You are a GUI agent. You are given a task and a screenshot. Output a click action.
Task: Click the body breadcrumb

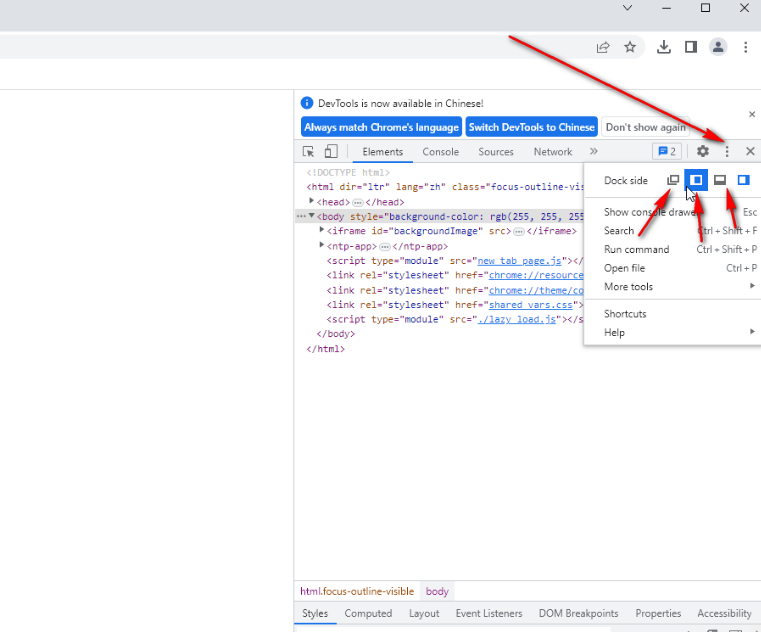pyautogui.click(x=437, y=591)
